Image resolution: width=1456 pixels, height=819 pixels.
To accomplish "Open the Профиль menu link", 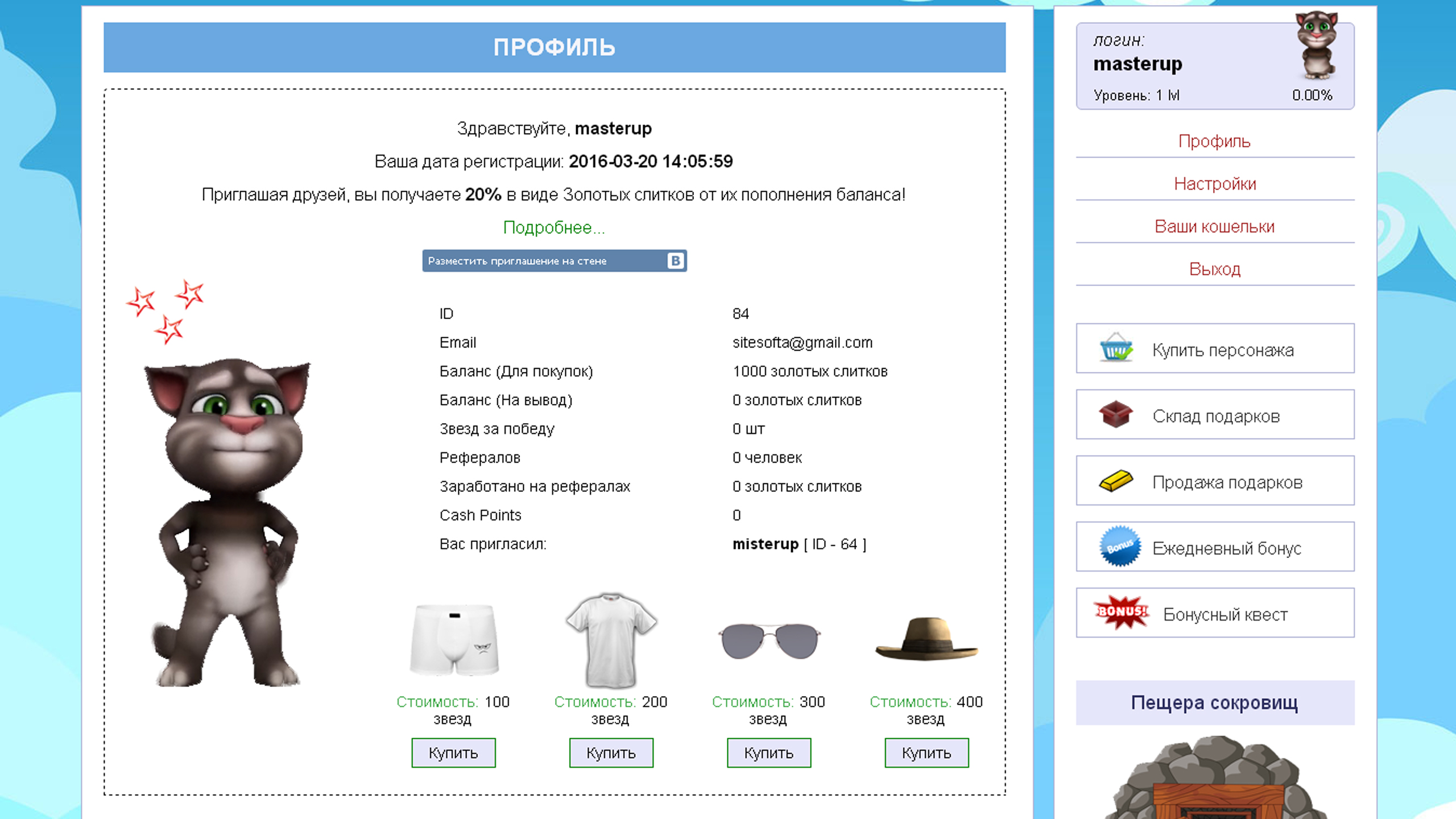I will click(1214, 141).
